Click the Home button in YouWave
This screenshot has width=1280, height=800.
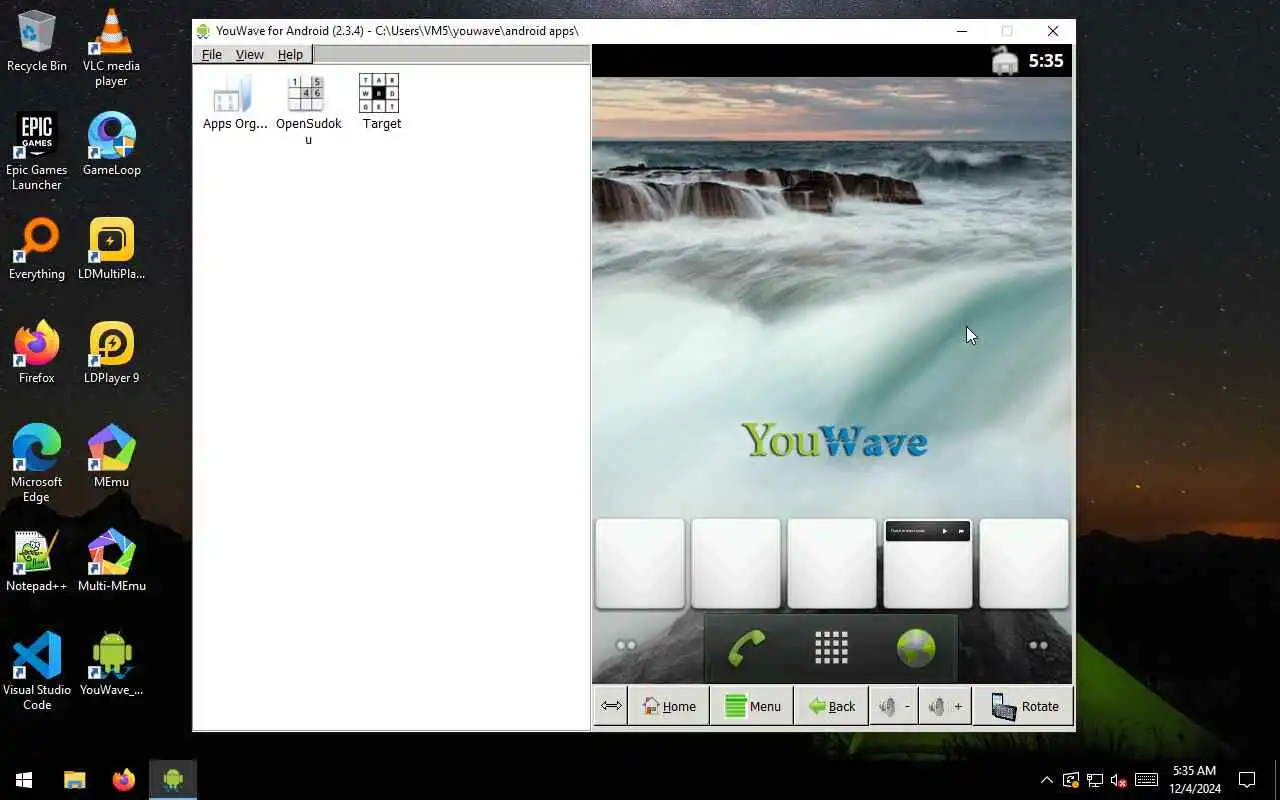coord(669,706)
